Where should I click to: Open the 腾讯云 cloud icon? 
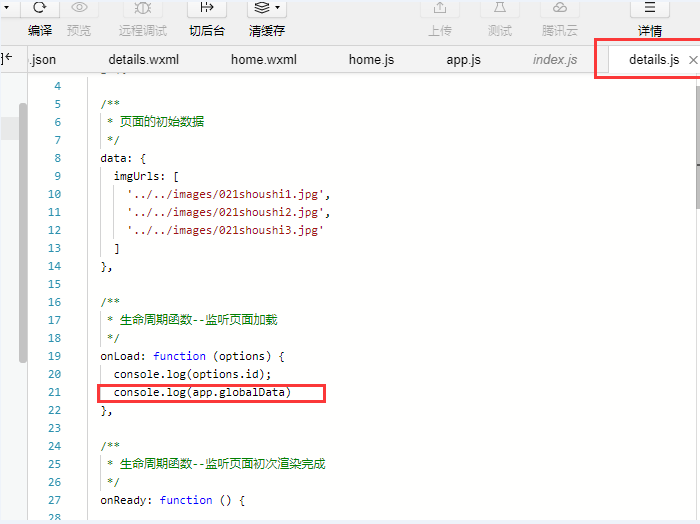pos(560,7)
